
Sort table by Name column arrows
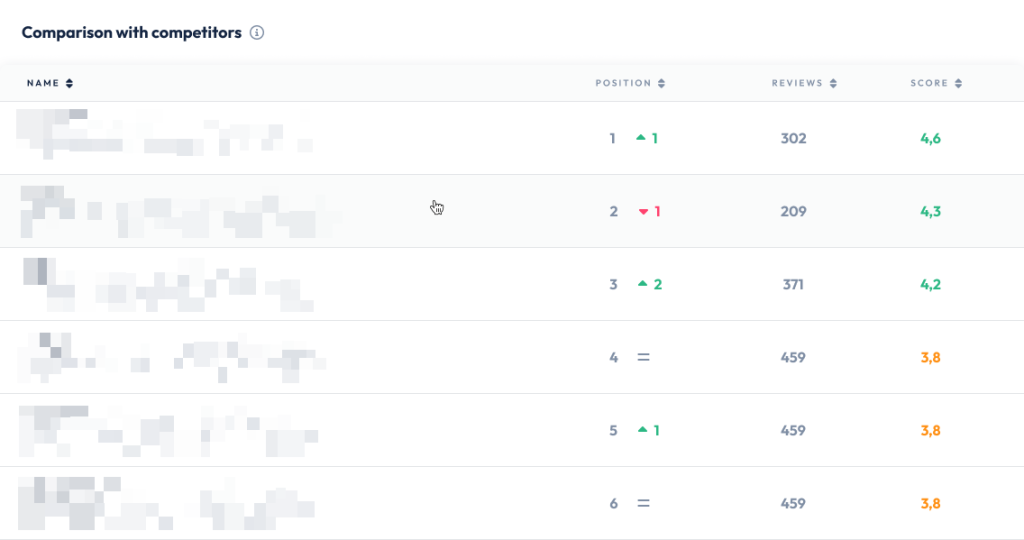coord(69,83)
